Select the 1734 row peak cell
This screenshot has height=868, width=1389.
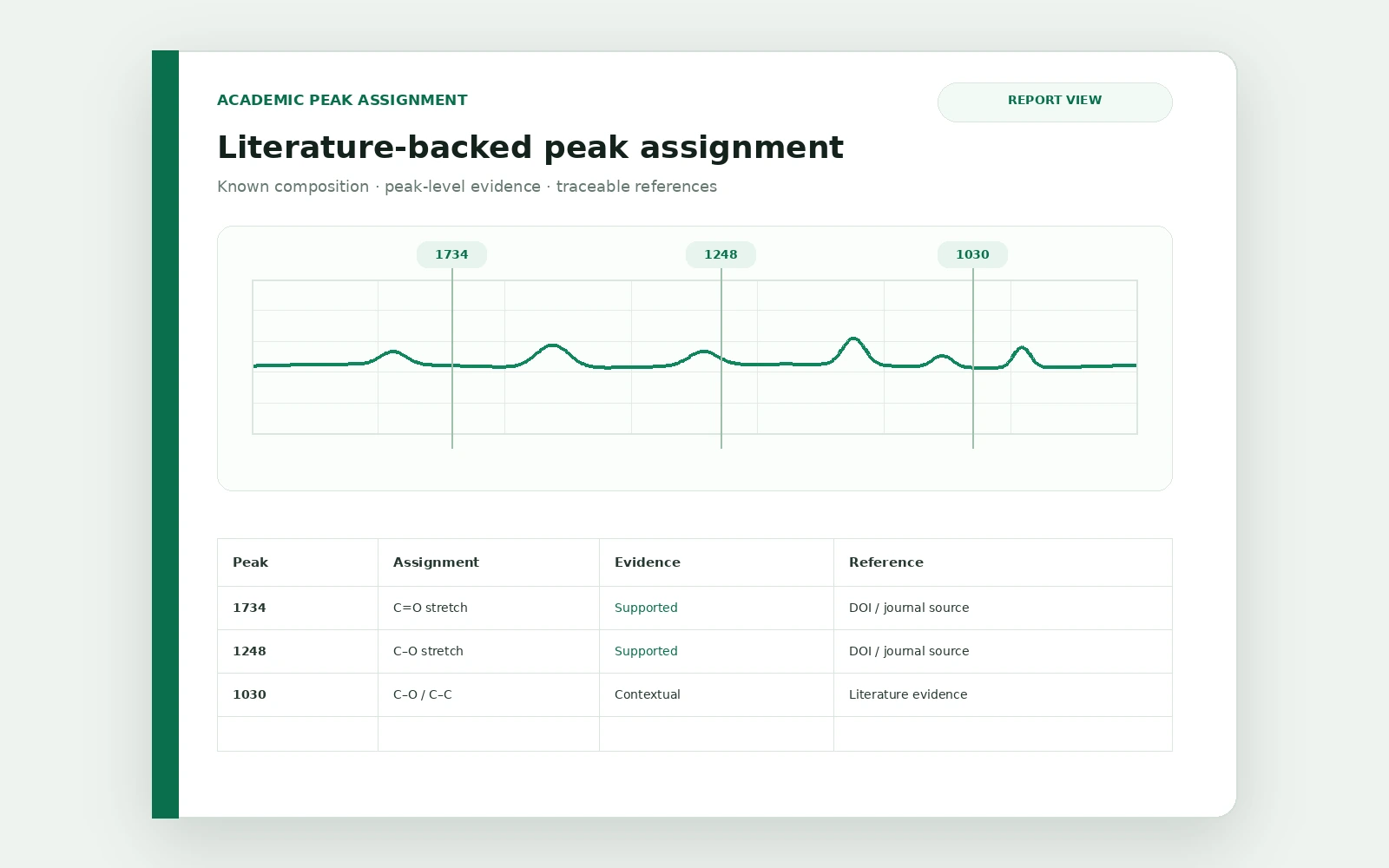tap(298, 608)
